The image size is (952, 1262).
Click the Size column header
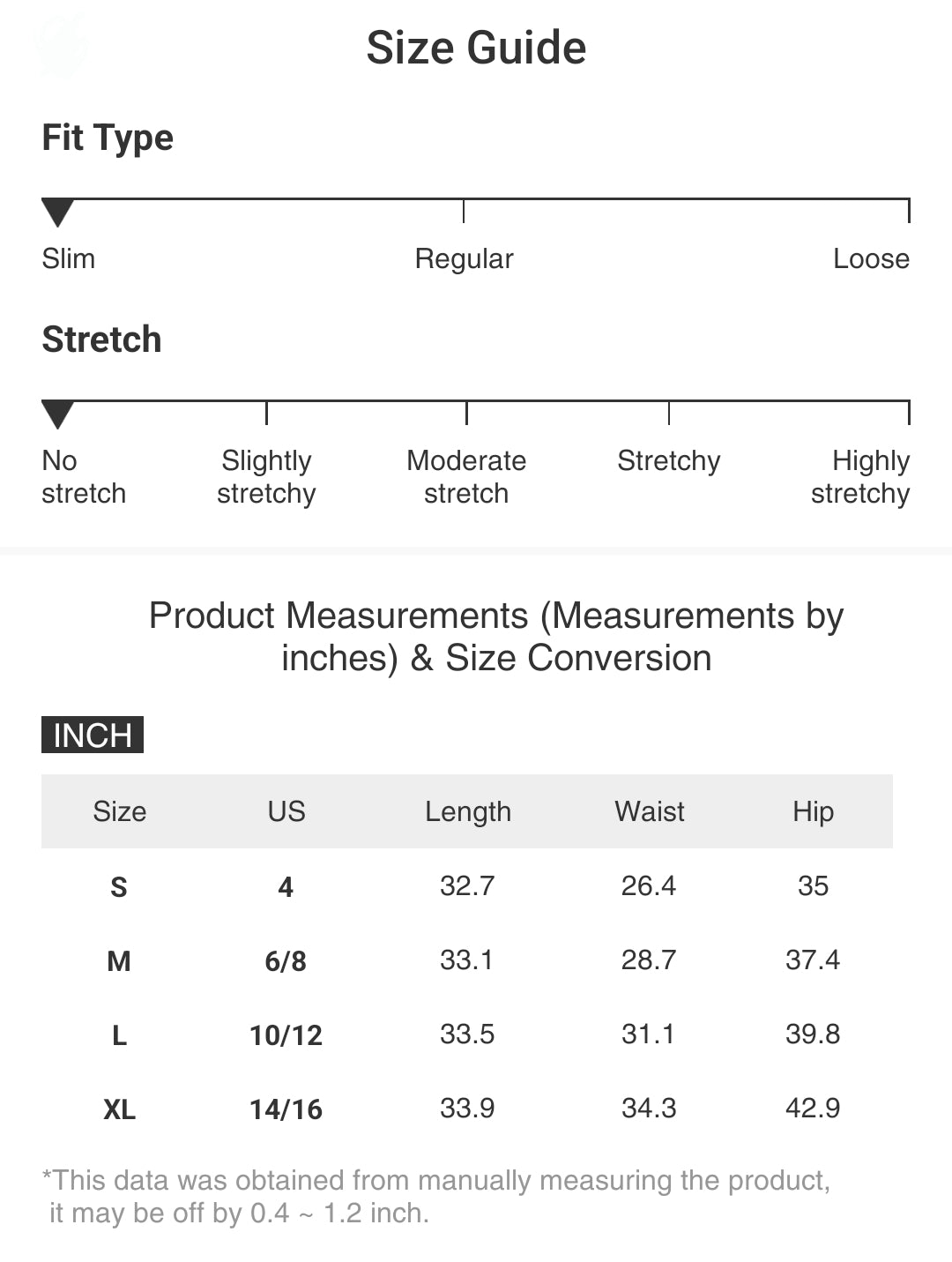point(120,811)
